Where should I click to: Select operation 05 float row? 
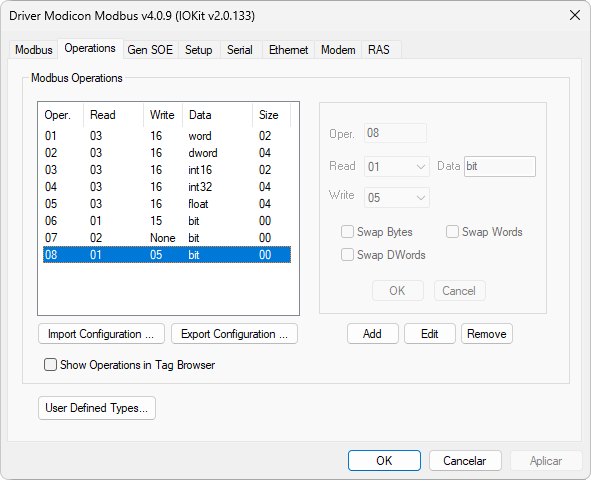[167, 204]
